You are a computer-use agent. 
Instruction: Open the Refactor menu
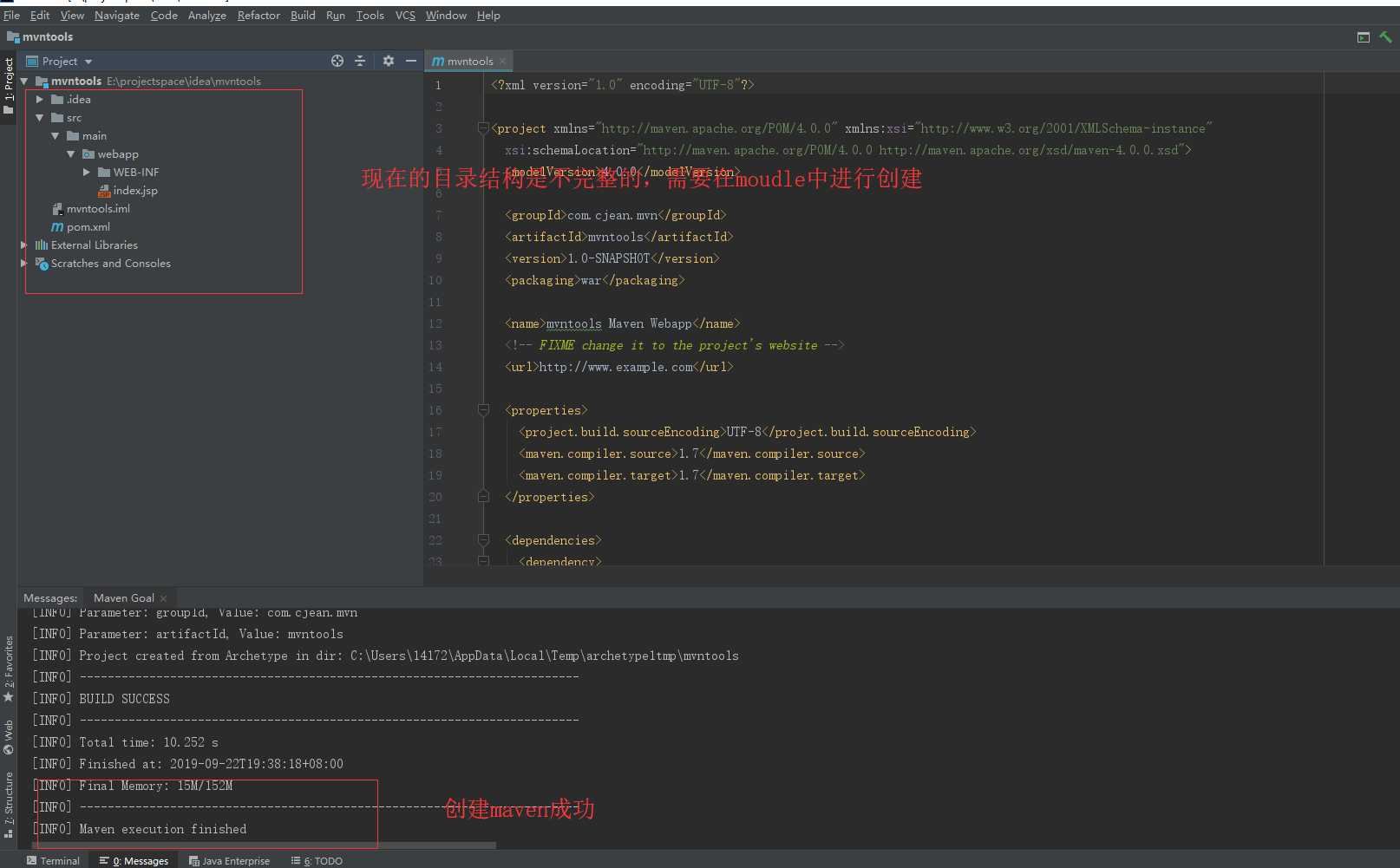click(258, 16)
